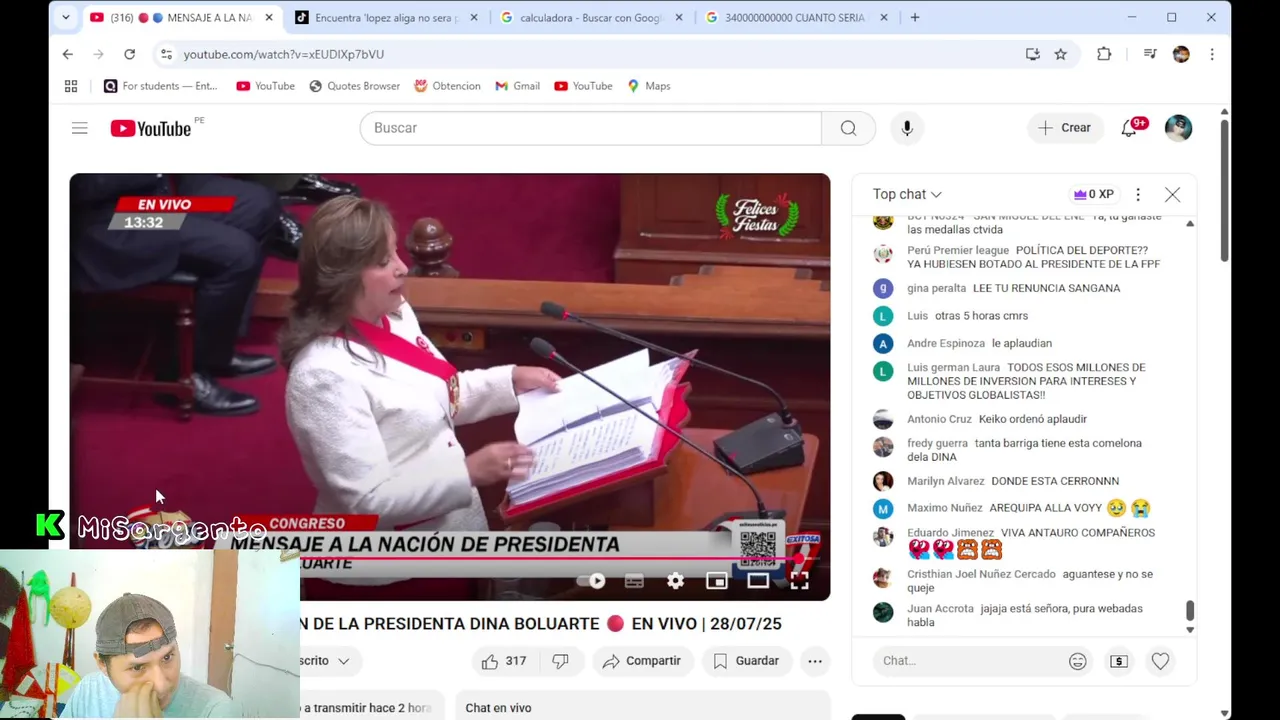Open the Quotes Browser bookmark
This screenshot has height=720, width=1280.
tap(355, 86)
